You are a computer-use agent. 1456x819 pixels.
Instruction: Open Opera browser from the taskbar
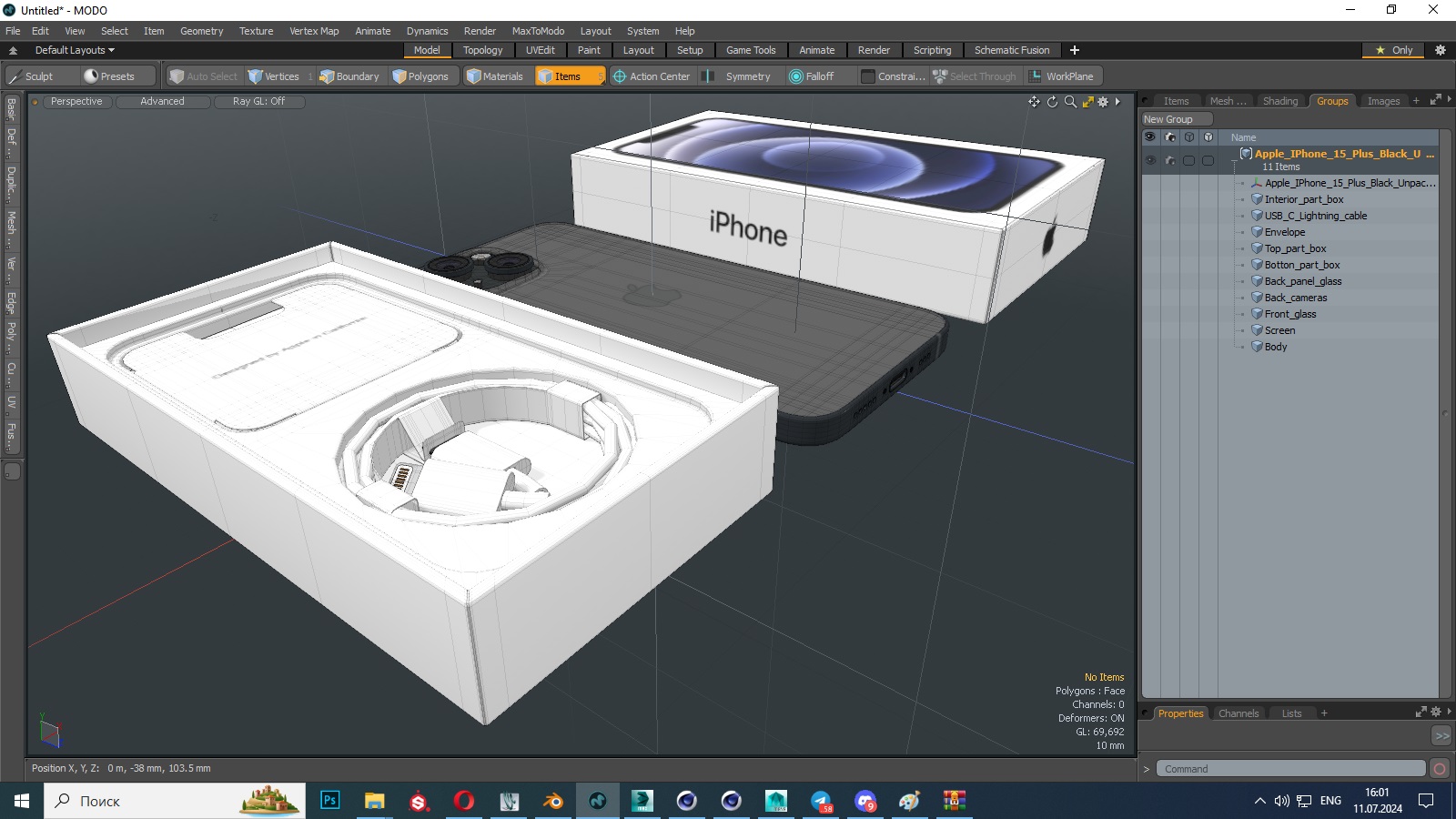click(464, 801)
